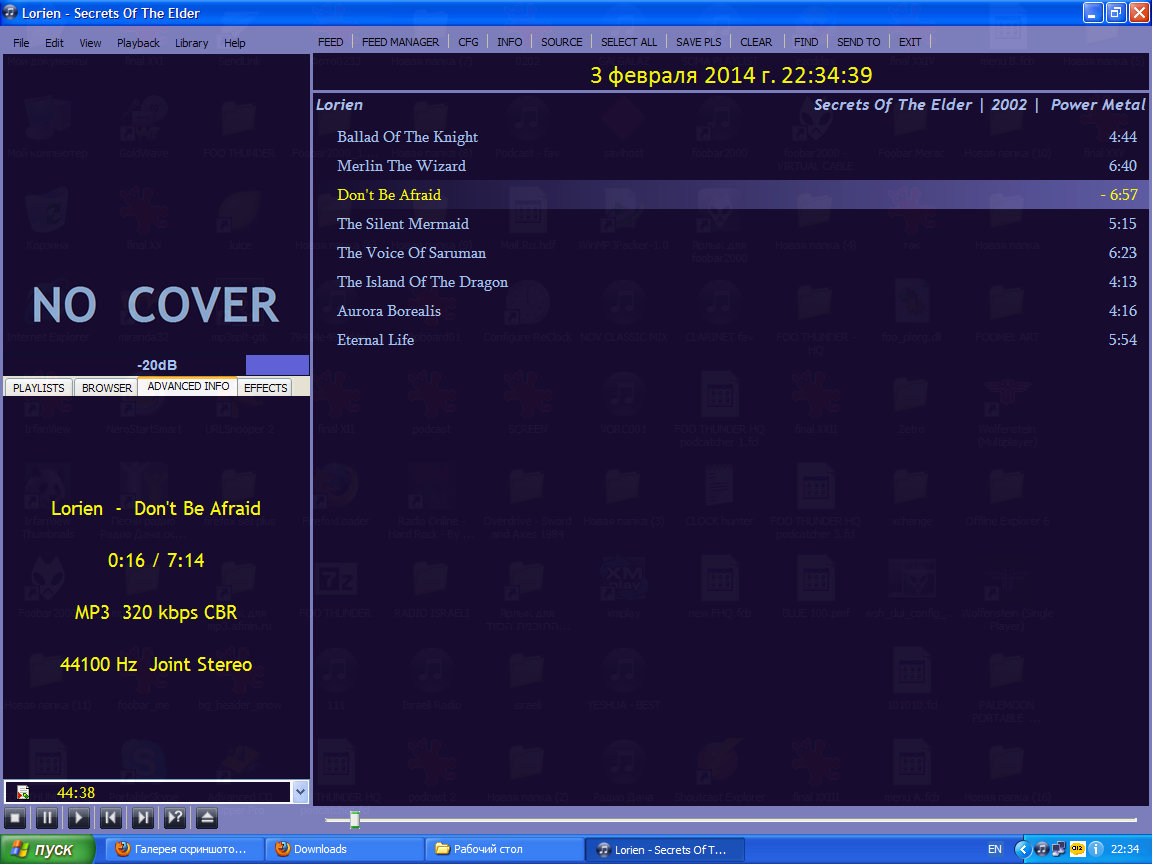Open the playlist dropdown showing 44:38

(300, 792)
